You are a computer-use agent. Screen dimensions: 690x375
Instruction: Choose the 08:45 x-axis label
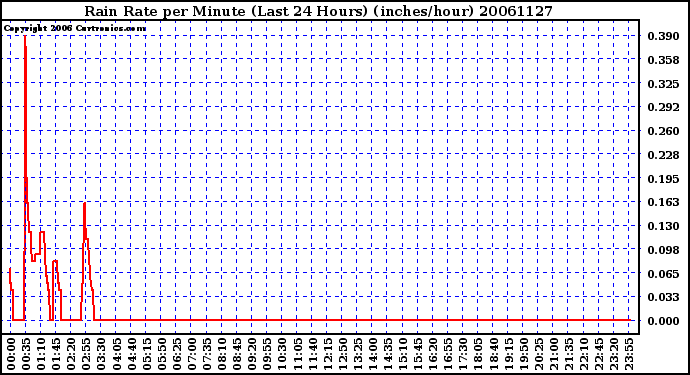tap(237, 354)
